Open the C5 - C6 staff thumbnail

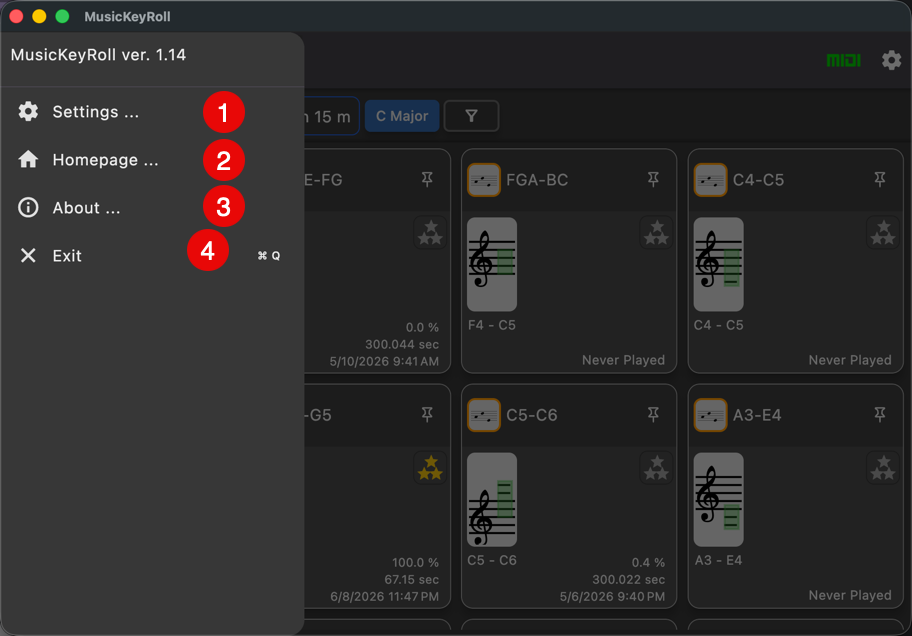pos(492,499)
